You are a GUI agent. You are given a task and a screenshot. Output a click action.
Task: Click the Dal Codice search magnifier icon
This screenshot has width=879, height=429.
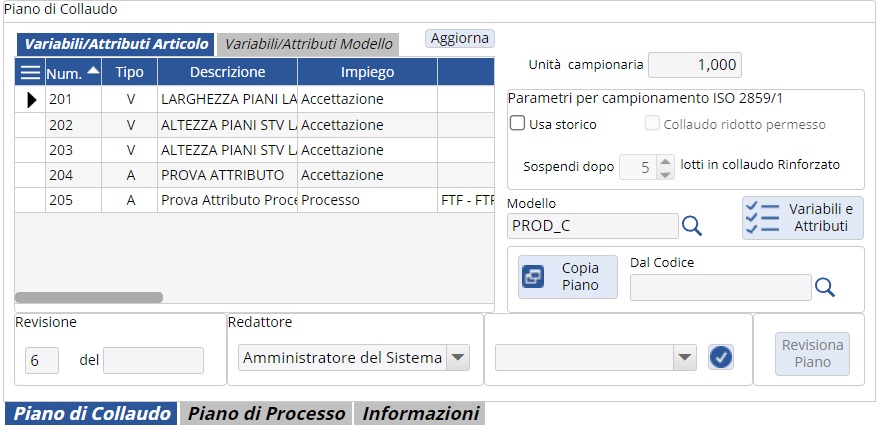pos(824,288)
